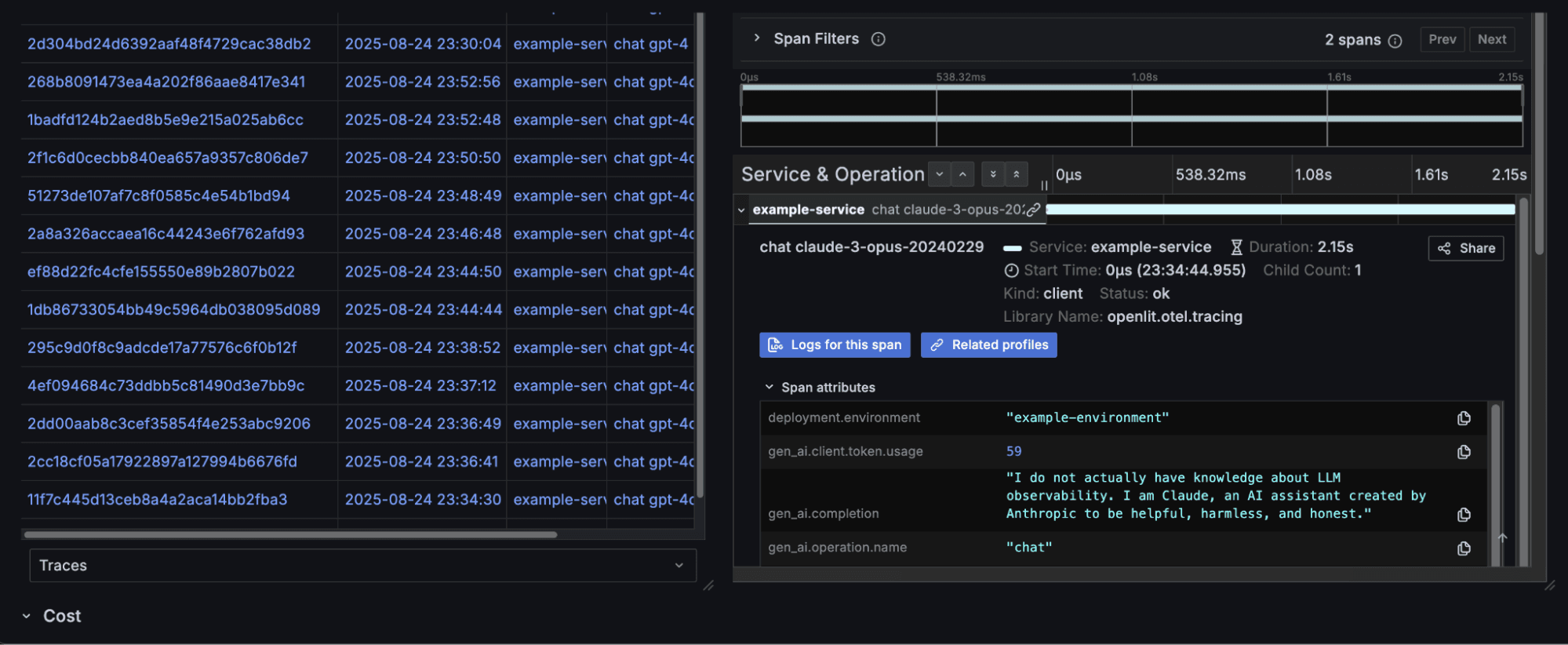The image size is (1568, 645).
Task: Copy the gen_ai.operation.name value
Action: tap(1464, 548)
